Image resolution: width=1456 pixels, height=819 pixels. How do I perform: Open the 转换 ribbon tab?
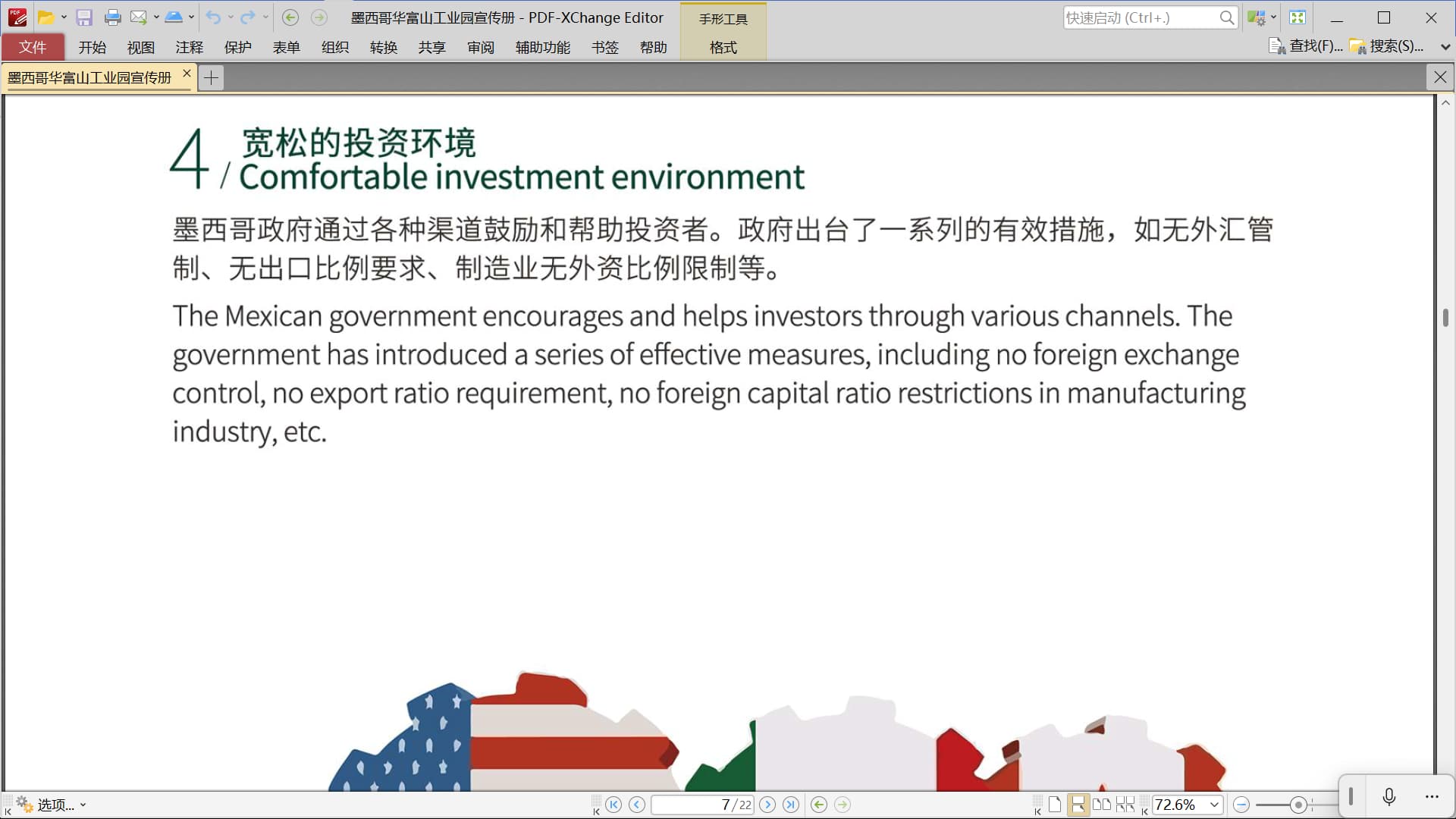[x=384, y=47]
